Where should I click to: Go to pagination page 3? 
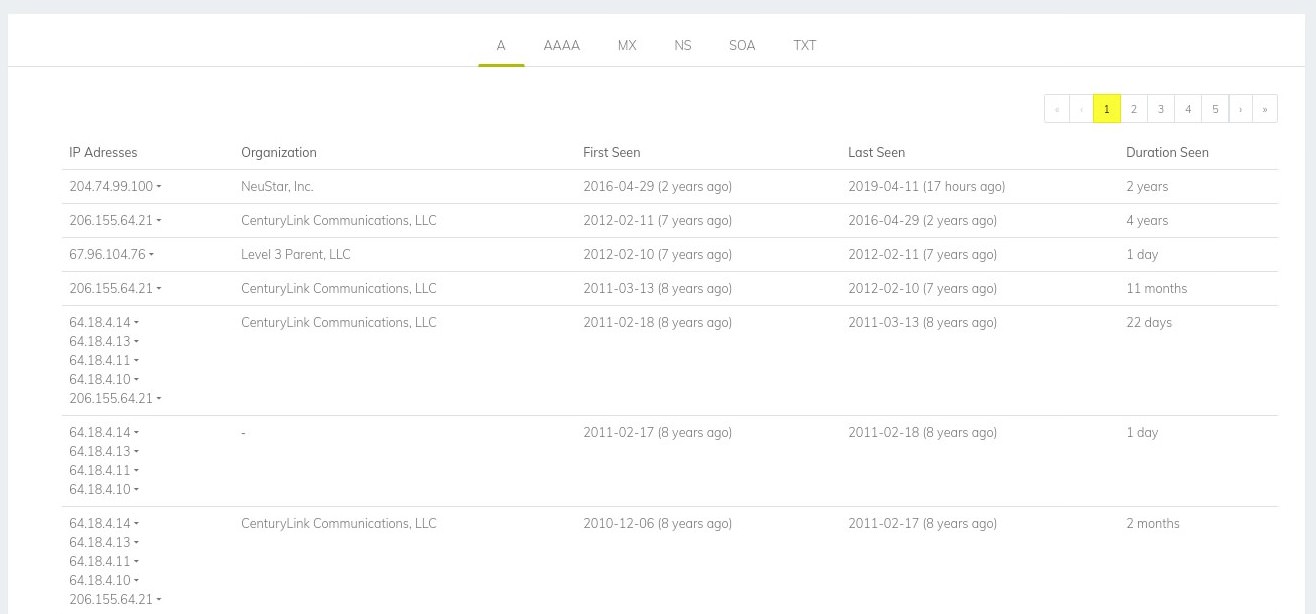[1161, 109]
